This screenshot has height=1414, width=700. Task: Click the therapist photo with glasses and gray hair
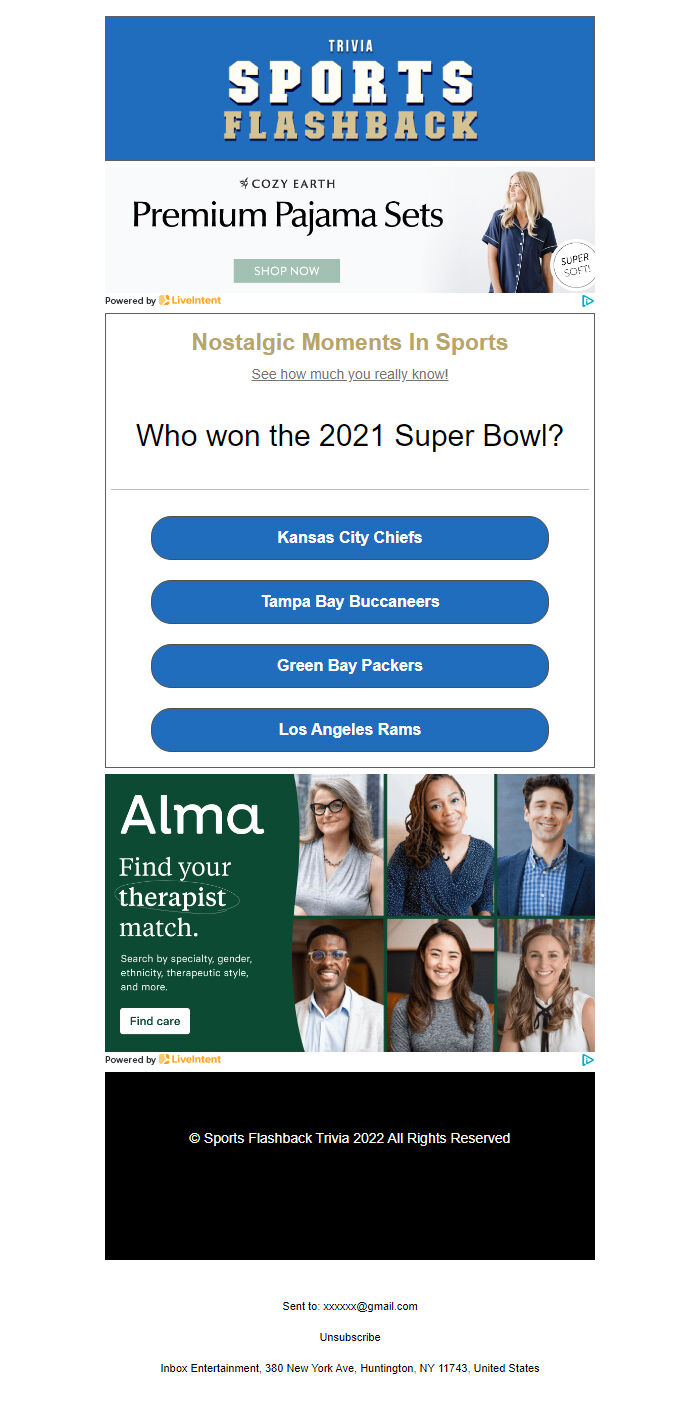(339, 844)
